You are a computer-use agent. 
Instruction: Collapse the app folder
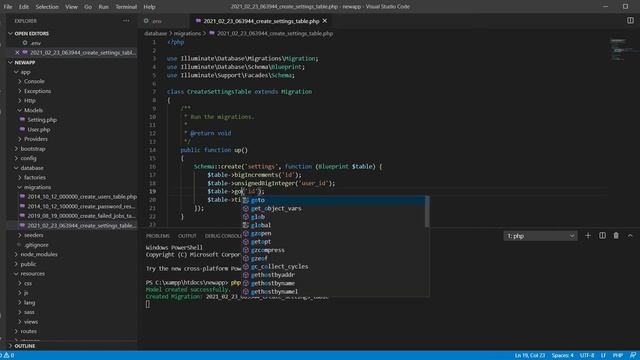25,72
